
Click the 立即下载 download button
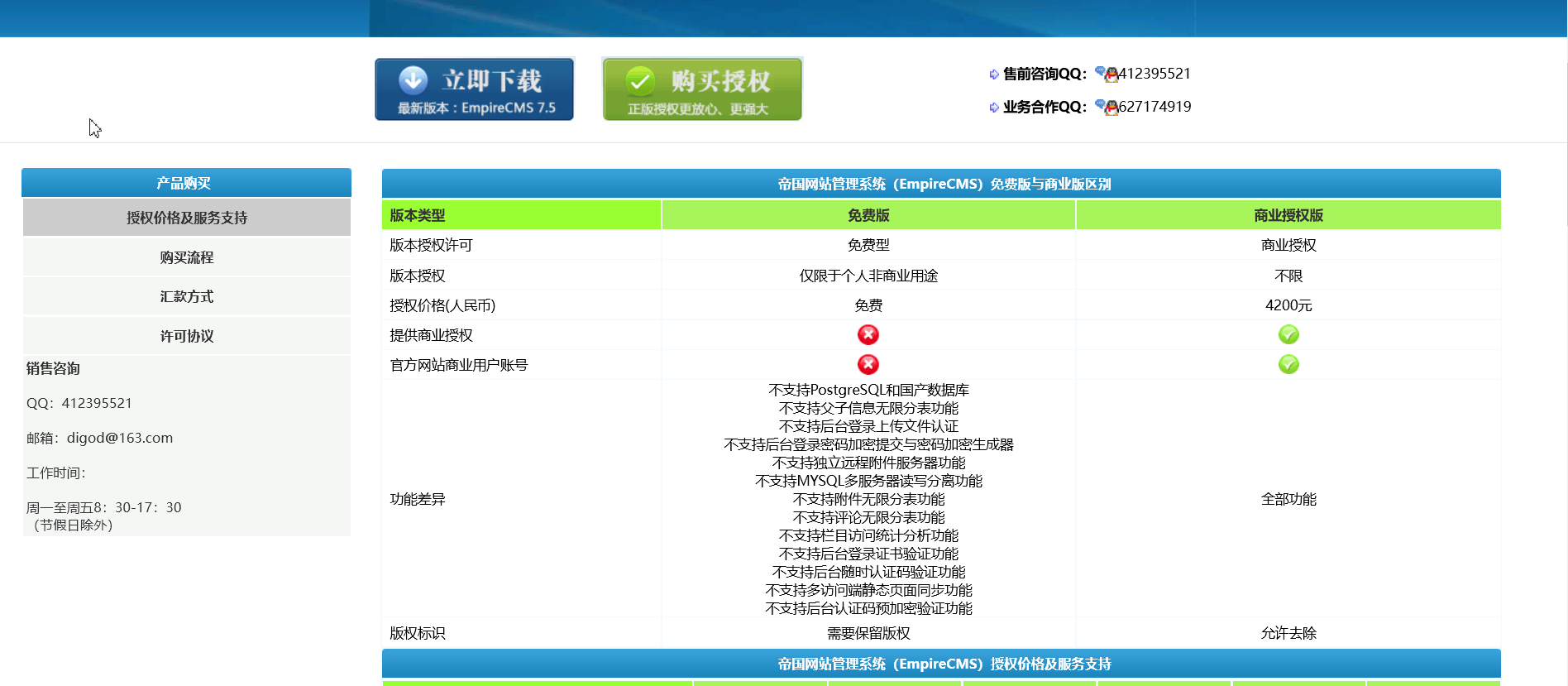tap(474, 89)
